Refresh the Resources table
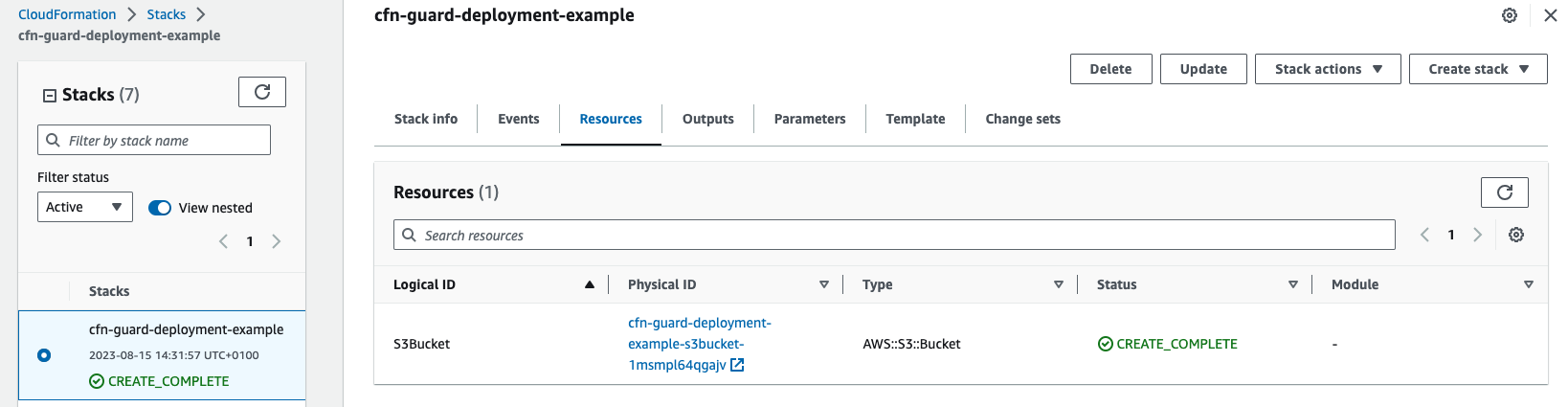 1504,192
